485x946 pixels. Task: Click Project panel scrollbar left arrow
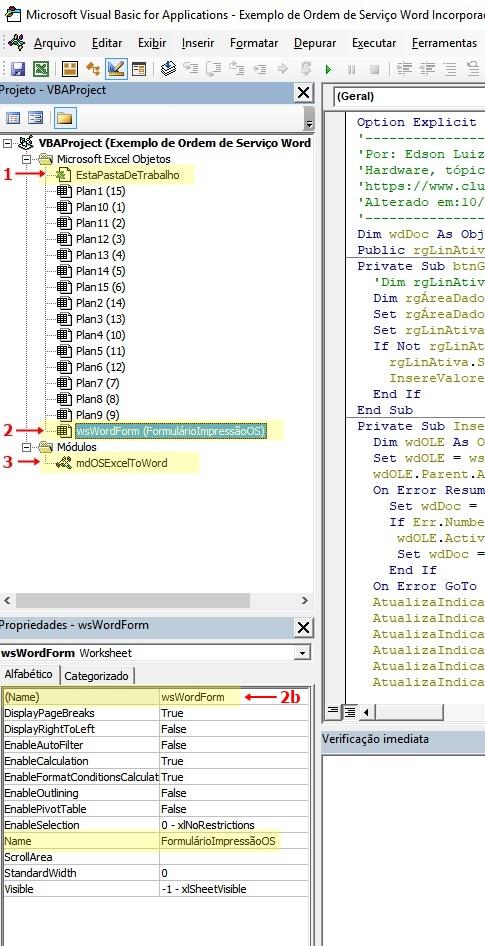click(7, 600)
